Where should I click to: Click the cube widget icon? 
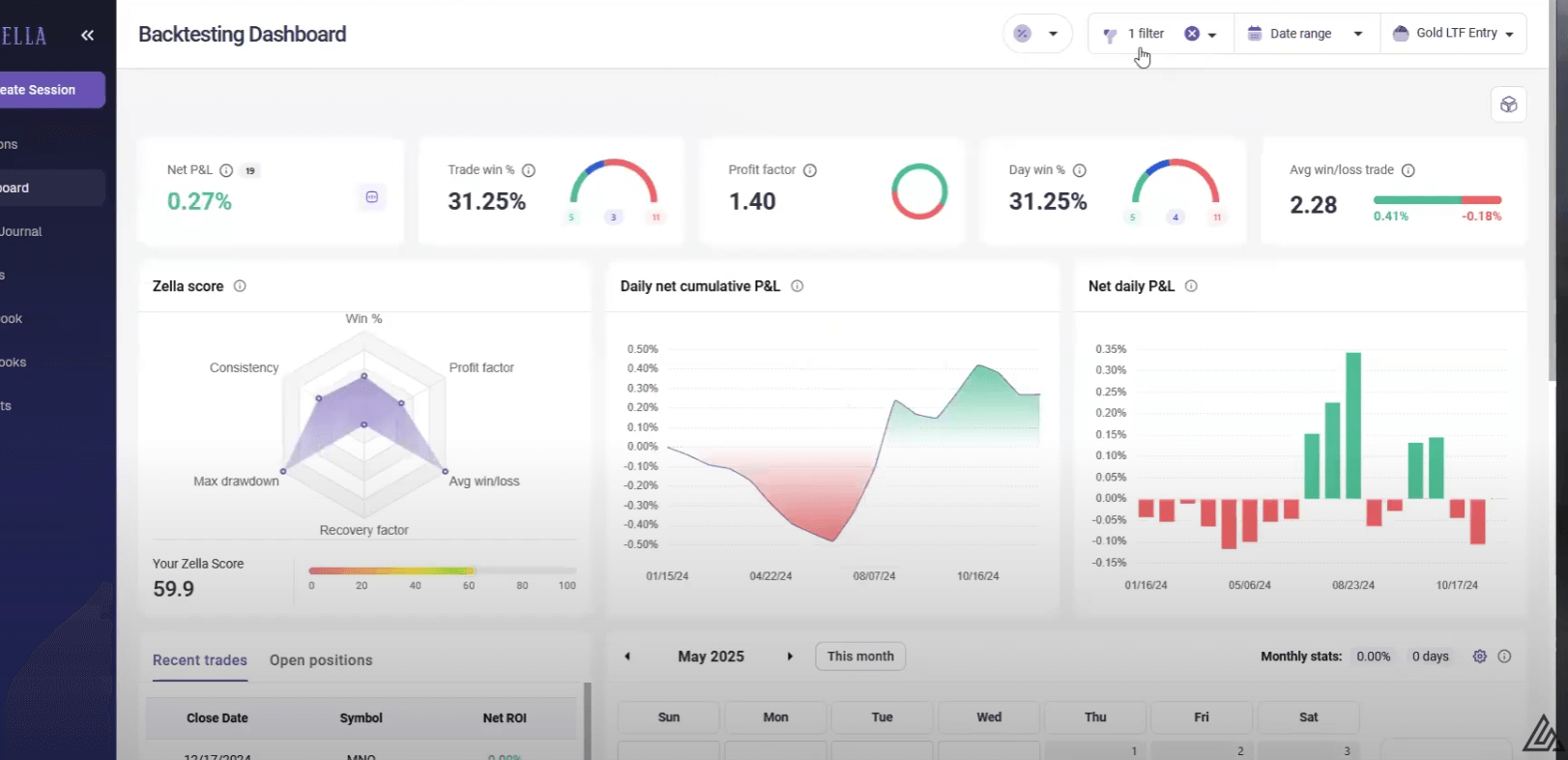click(1508, 104)
